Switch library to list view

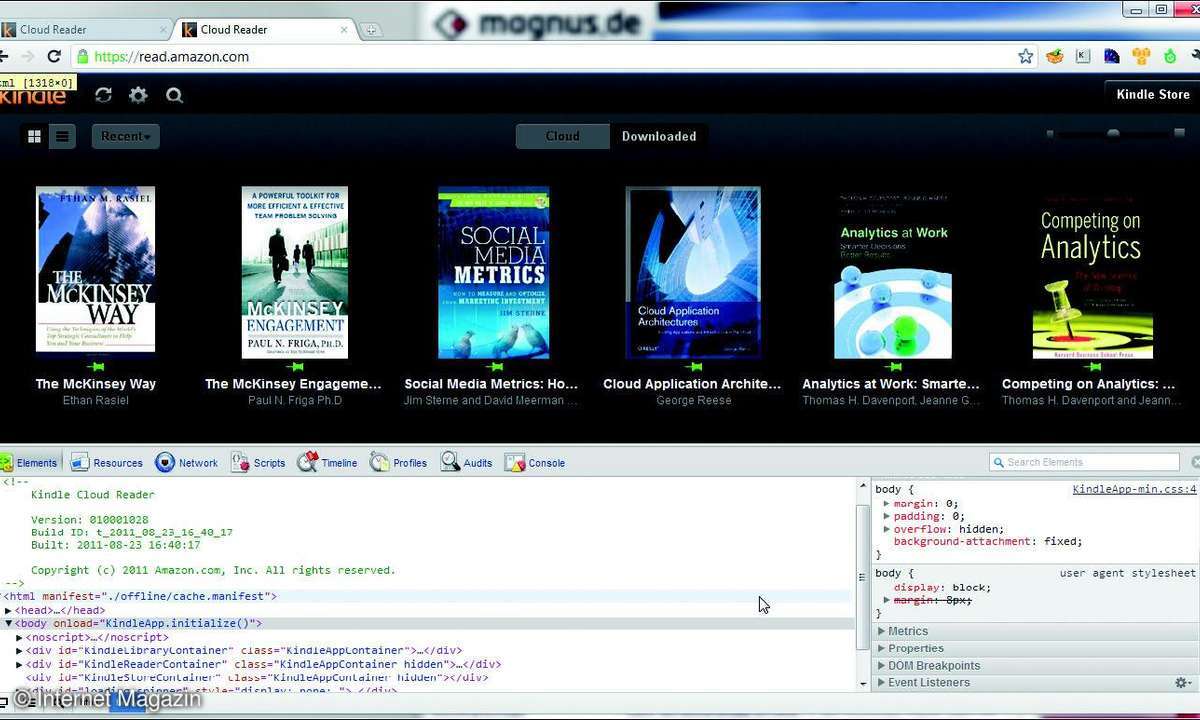[x=62, y=136]
